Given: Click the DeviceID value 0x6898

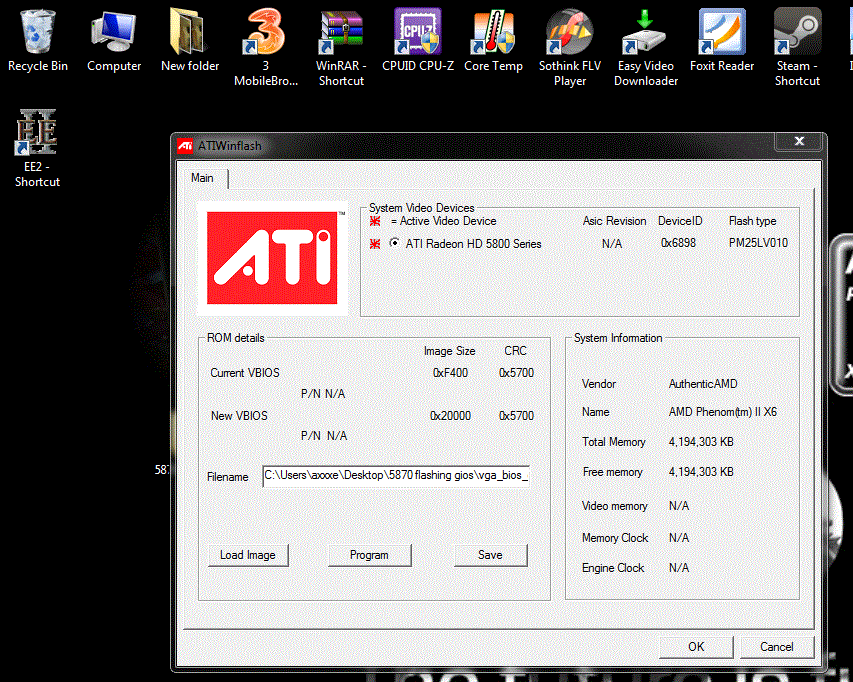Looking at the screenshot, I should 678,243.
